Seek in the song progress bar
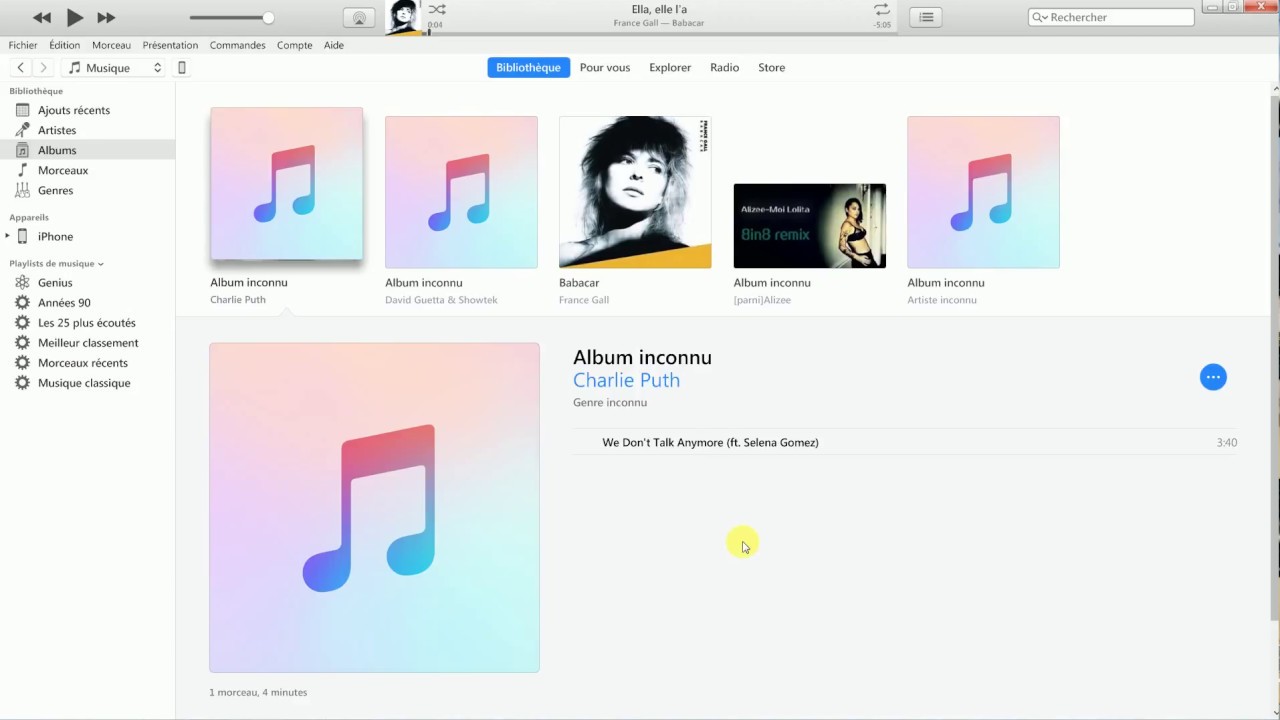 (x=660, y=33)
